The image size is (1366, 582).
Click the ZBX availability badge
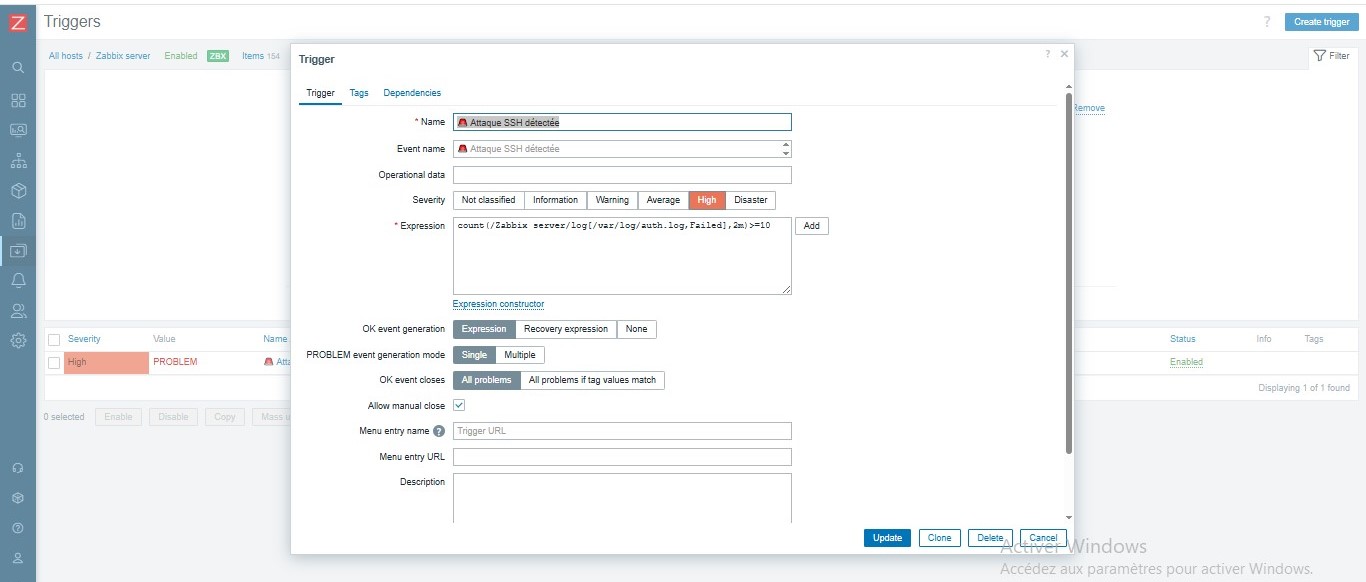pyautogui.click(x=218, y=56)
